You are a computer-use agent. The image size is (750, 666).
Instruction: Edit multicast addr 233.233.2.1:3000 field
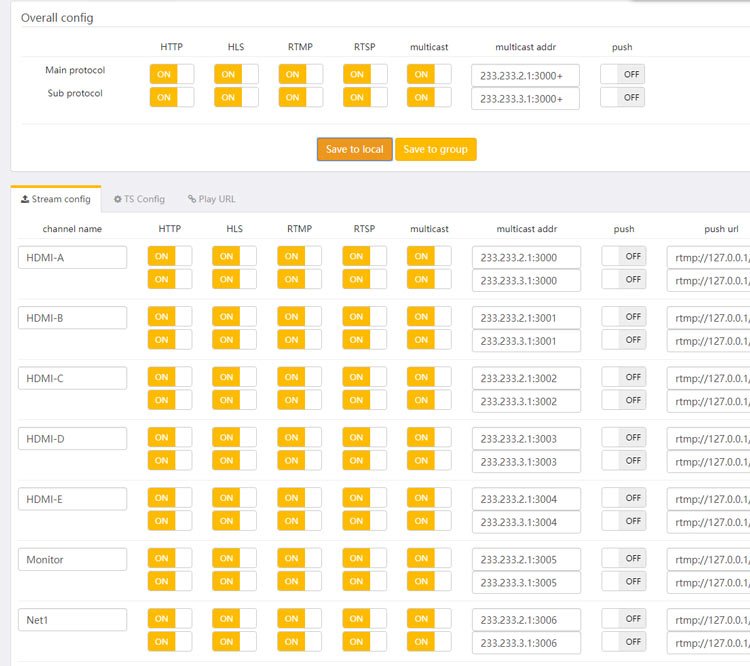(526, 257)
